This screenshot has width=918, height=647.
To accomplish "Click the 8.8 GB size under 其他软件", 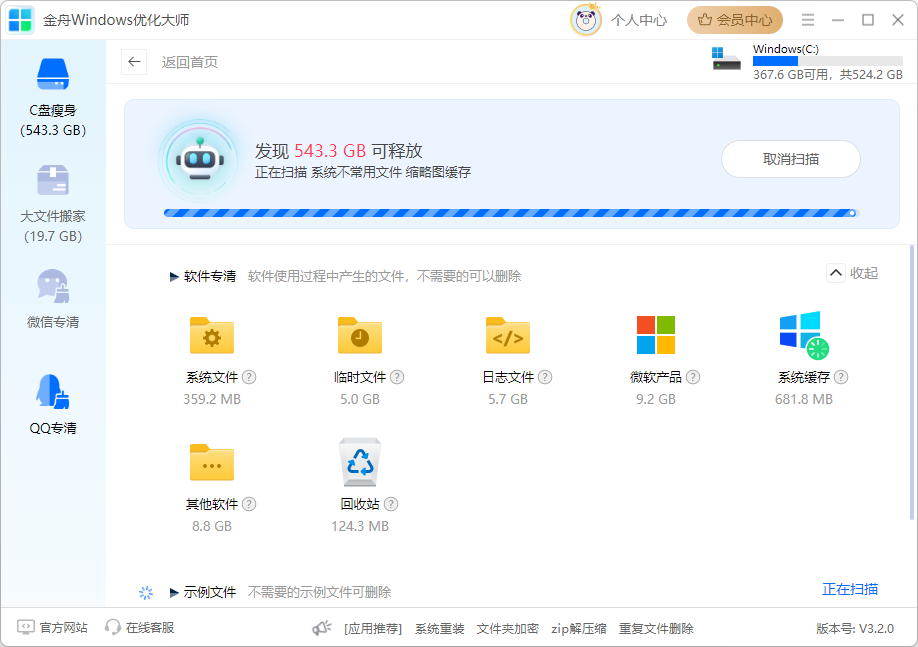I will coord(212,526).
